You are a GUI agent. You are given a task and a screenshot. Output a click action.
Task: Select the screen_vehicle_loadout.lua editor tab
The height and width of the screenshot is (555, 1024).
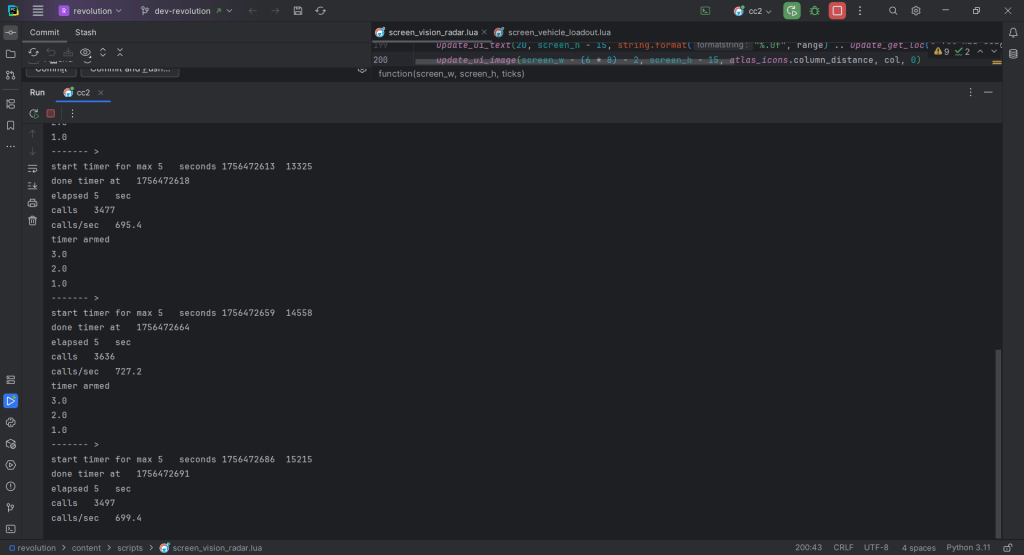click(x=558, y=32)
